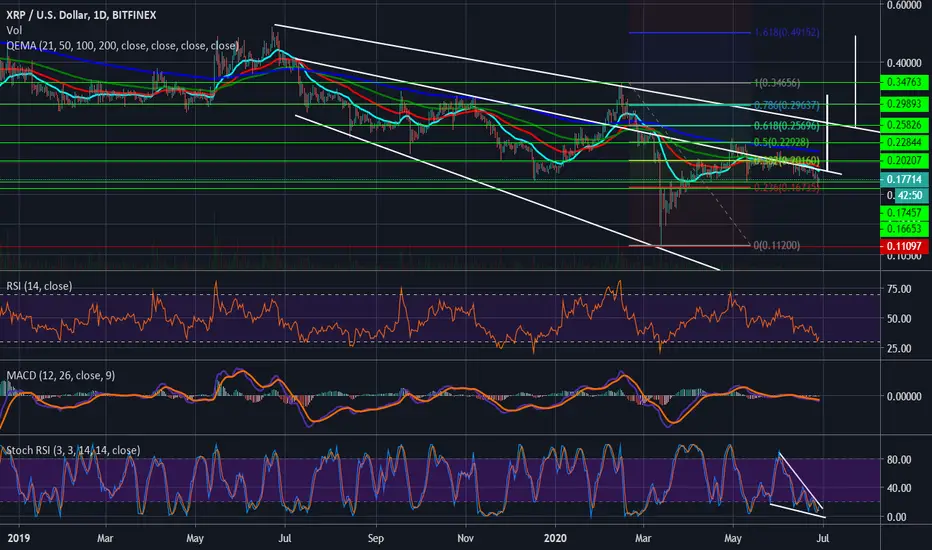Click the green 0.22844 price label

tap(904, 142)
